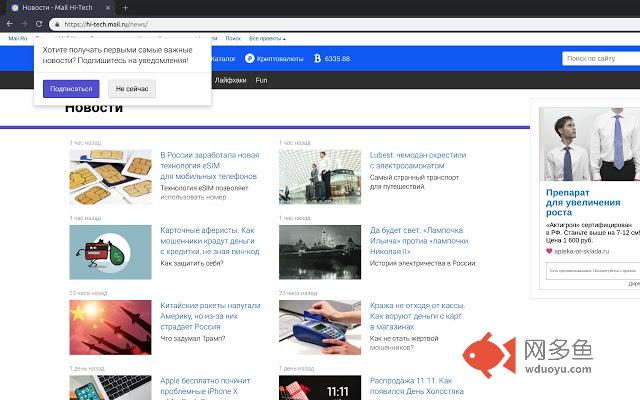Select the Новости - Mail Hi-Tech tab

point(61,7)
